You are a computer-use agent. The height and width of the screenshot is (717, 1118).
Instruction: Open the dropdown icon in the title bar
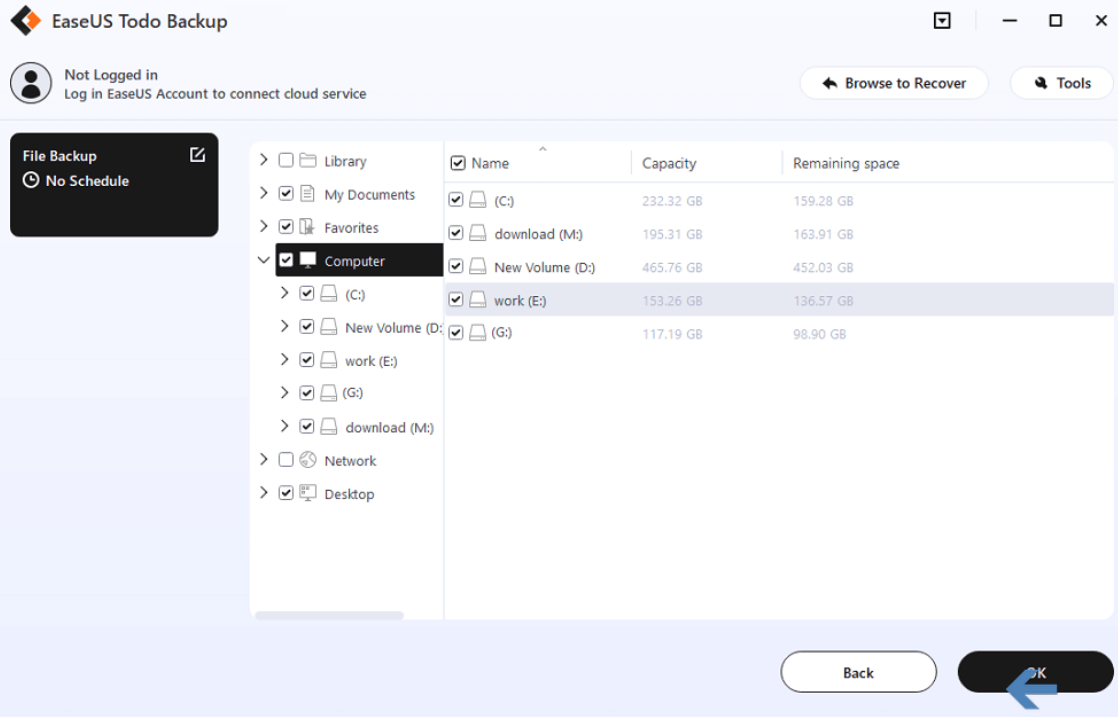pos(941,20)
